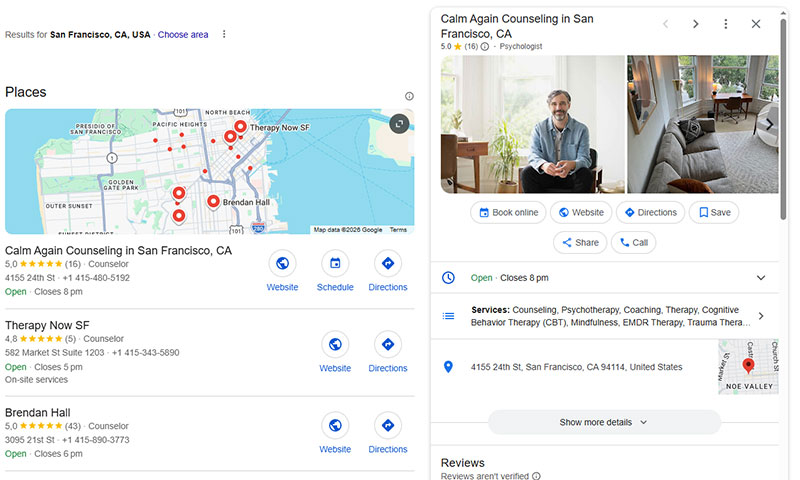Image resolution: width=800 pixels, height=480 pixels.
Task: Open the details panel more options menu
Action: pos(726,24)
